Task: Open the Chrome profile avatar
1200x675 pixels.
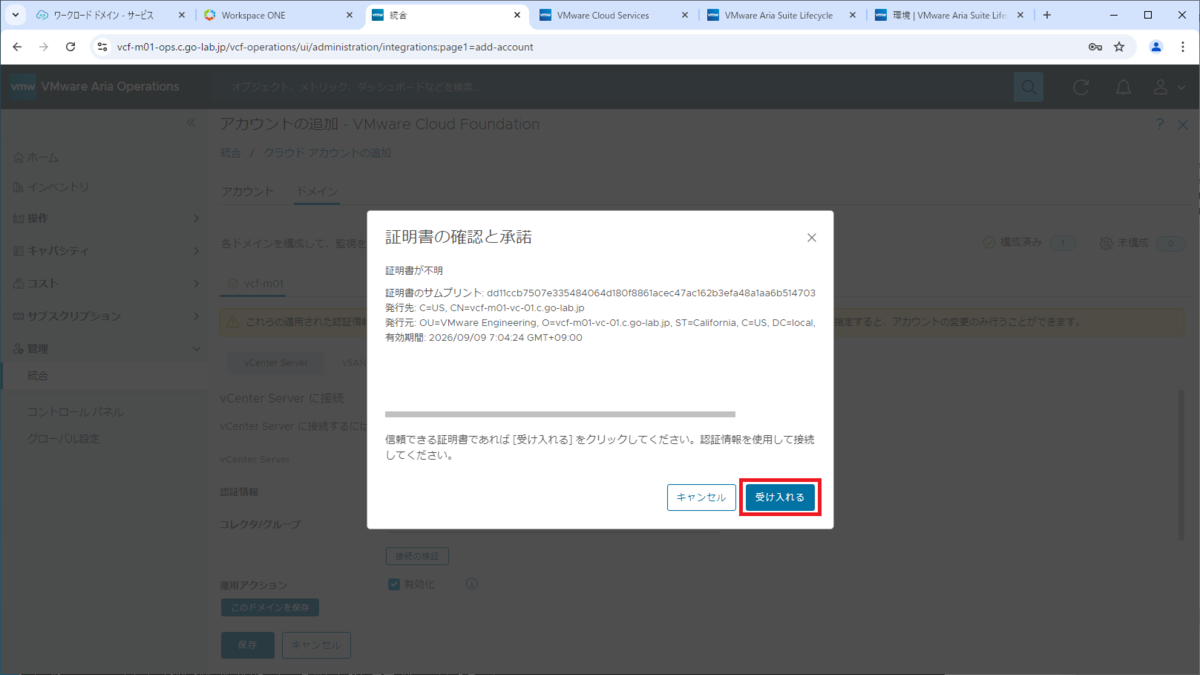Action: (x=1156, y=47)
